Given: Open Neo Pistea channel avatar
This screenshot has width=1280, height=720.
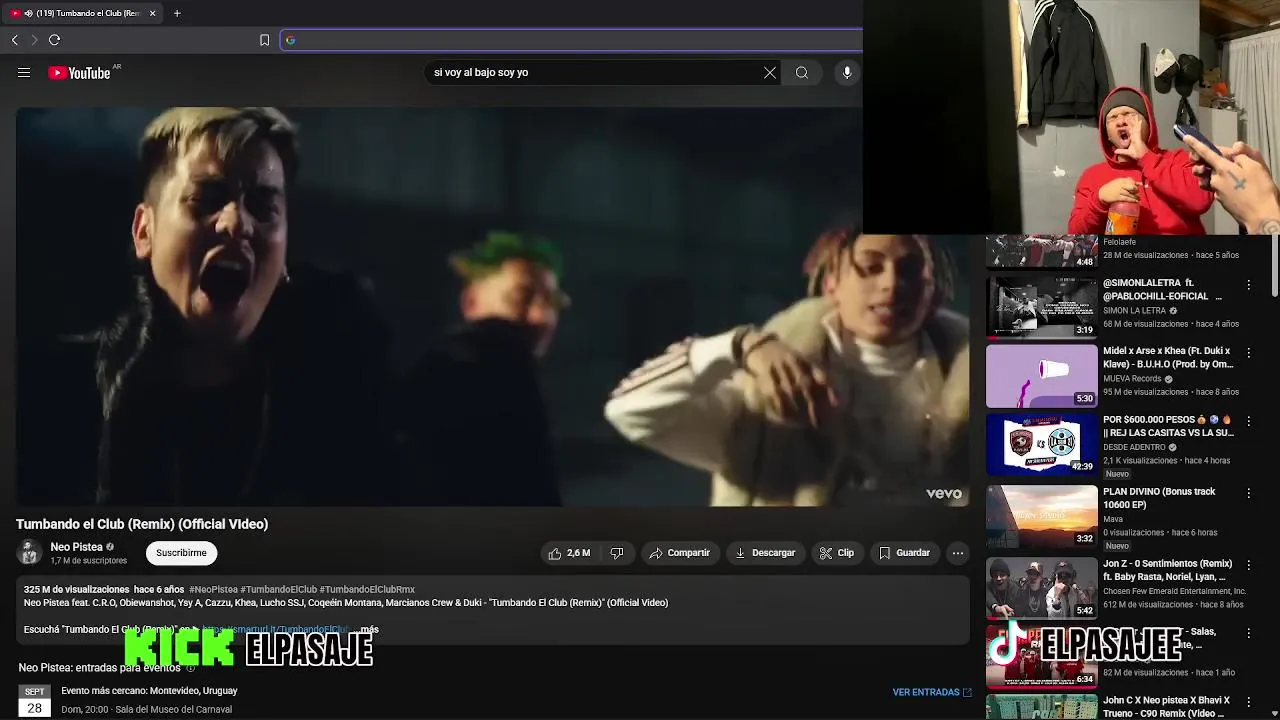Looking at the screenshot, I should (x=30, y=552).
